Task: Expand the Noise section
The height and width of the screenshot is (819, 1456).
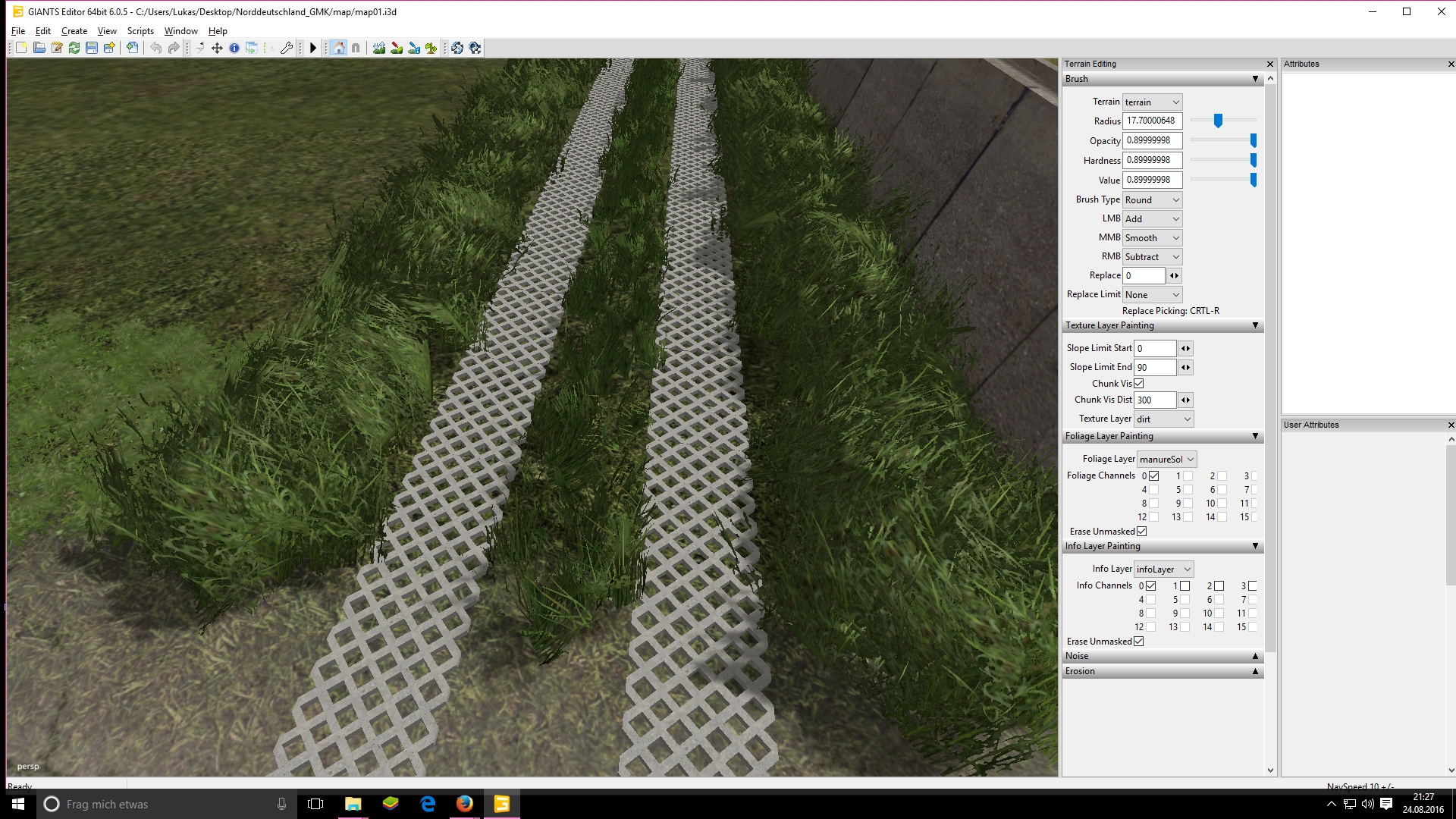Action: (1255, 656)
